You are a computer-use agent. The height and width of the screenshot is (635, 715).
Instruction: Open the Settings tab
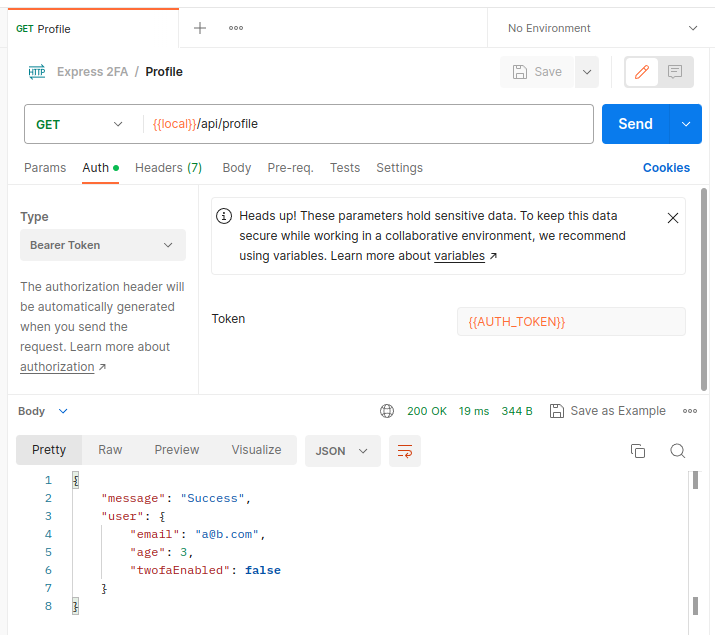399,168
